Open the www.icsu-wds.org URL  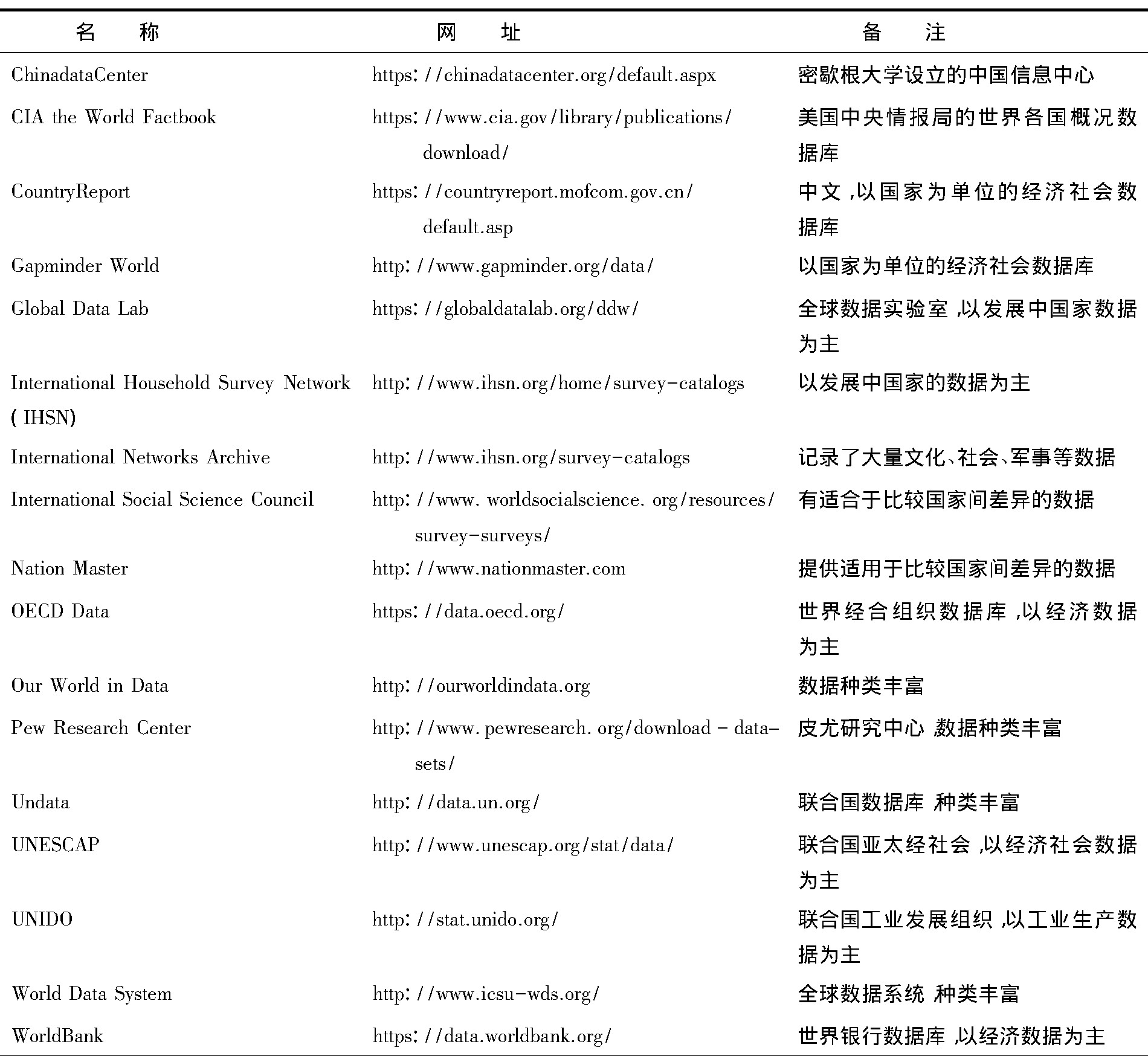(486, 994)
